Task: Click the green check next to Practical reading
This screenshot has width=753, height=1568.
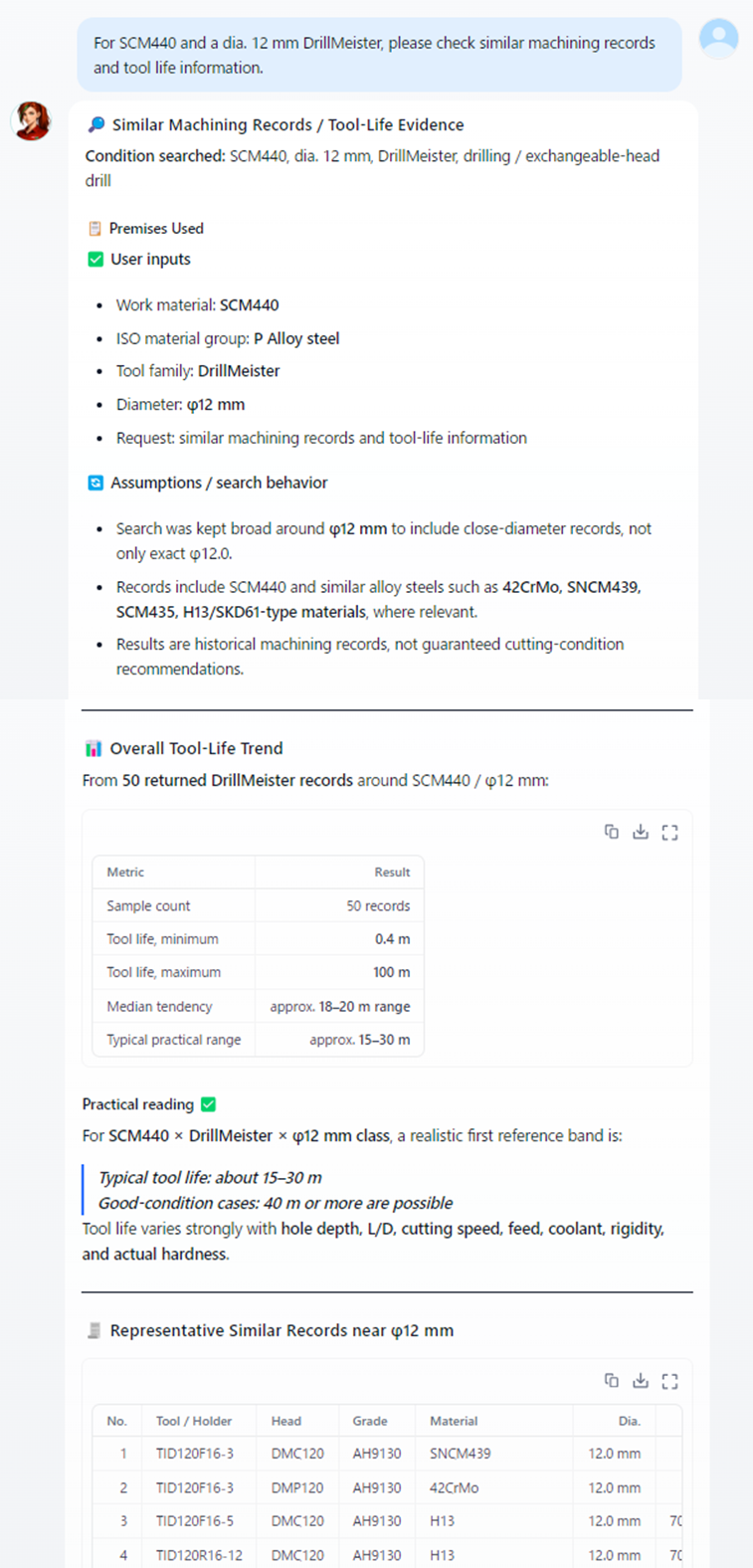Action: (x=208, y=1104)
